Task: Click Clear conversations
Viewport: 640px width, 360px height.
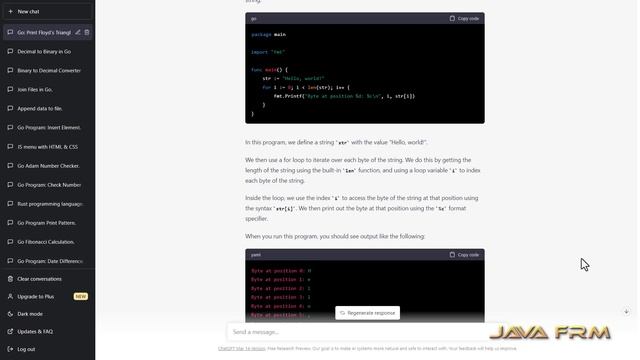Action: pos(48,279)
